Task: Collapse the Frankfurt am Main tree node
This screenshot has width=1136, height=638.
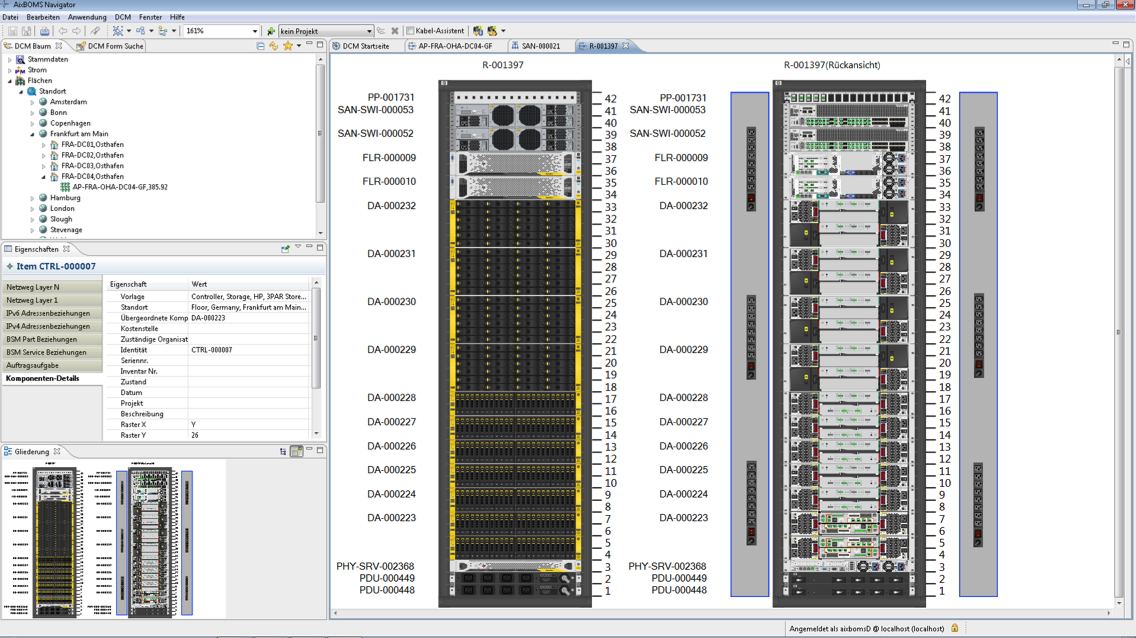Action: (x=32, y=134)
